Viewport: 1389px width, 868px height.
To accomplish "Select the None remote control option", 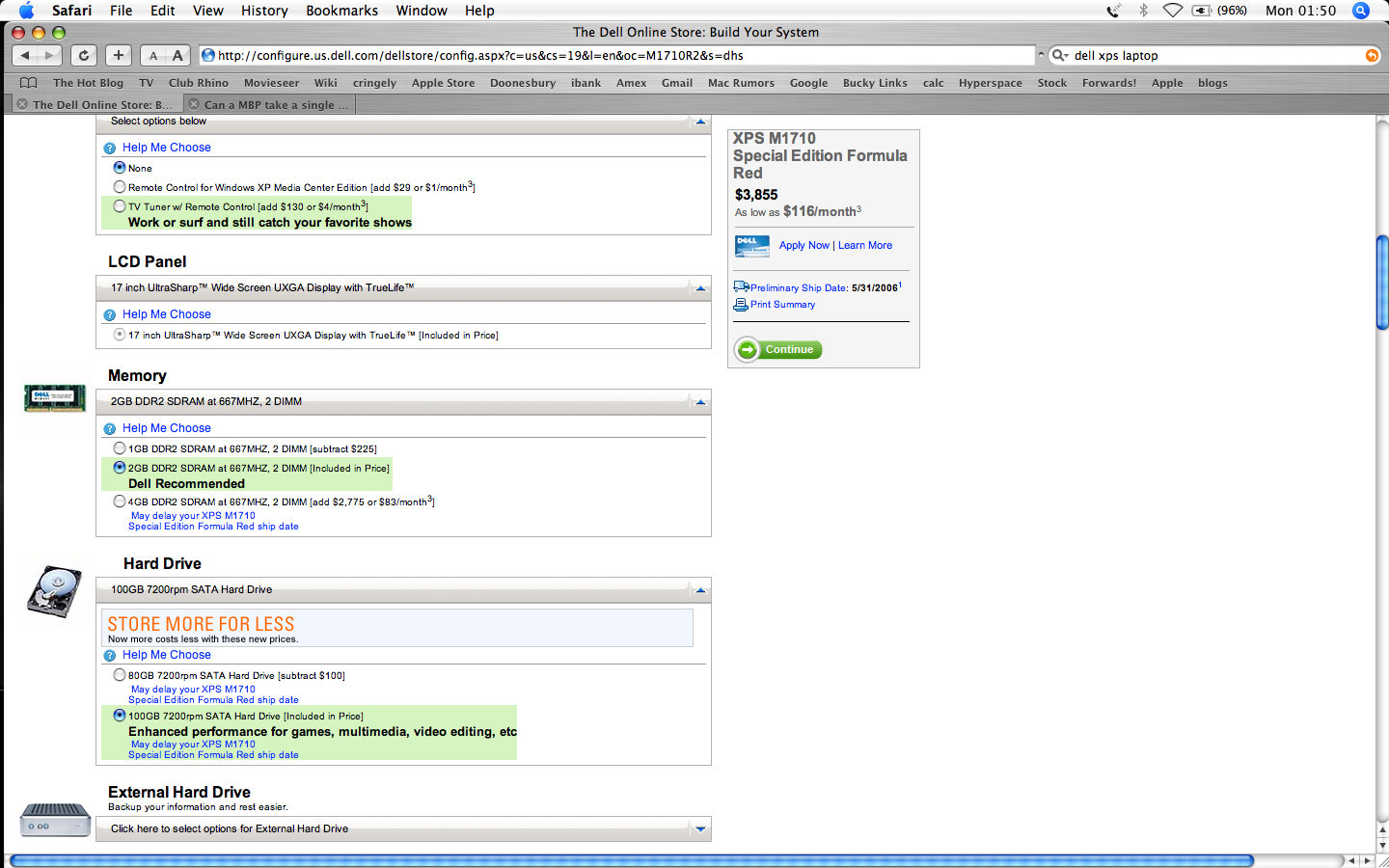I will (x=120, y=168).
